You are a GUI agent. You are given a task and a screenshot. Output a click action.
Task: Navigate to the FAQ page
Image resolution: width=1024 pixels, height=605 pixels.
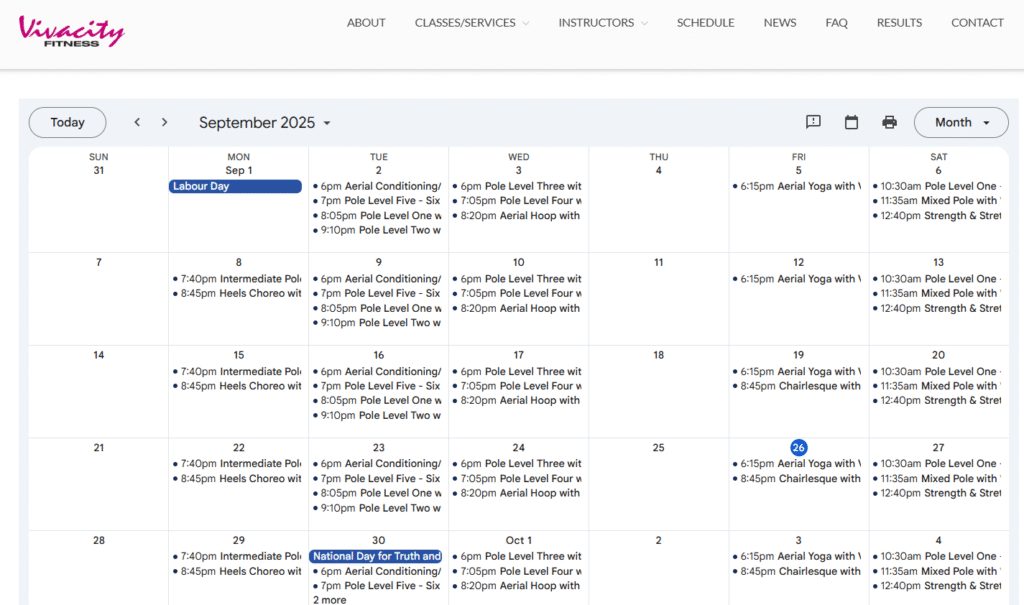(x=835, y=23)
